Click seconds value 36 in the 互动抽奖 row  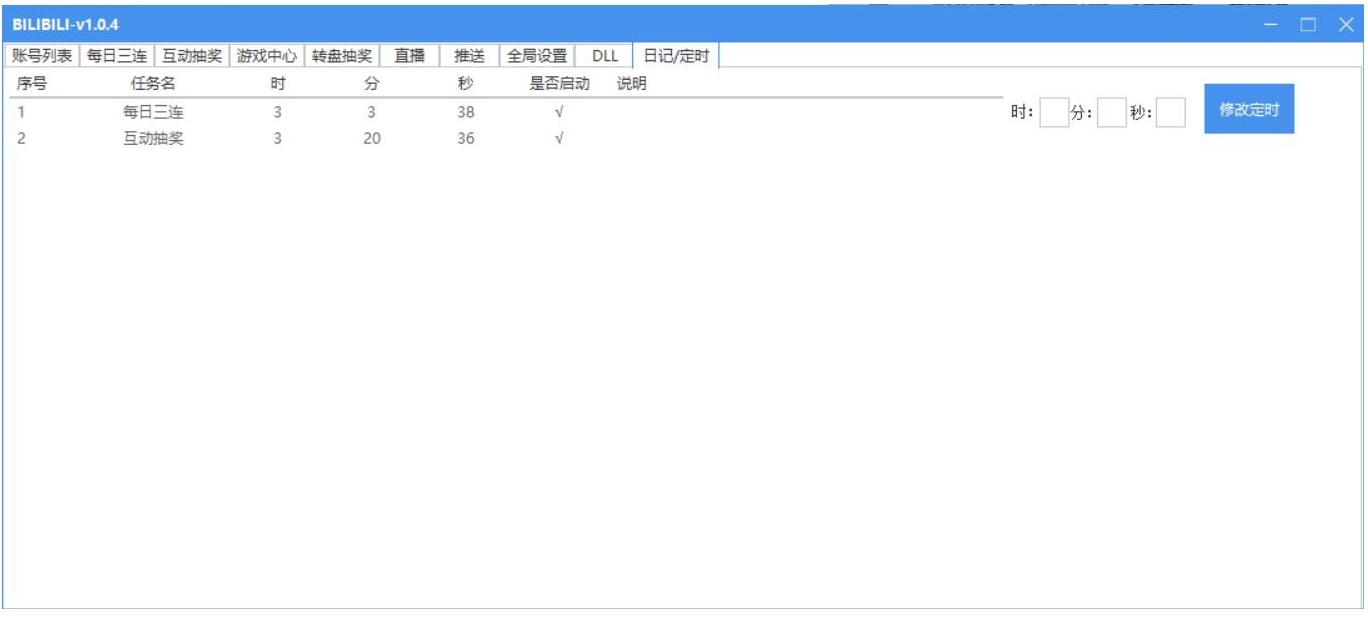[x=466, y=138]
